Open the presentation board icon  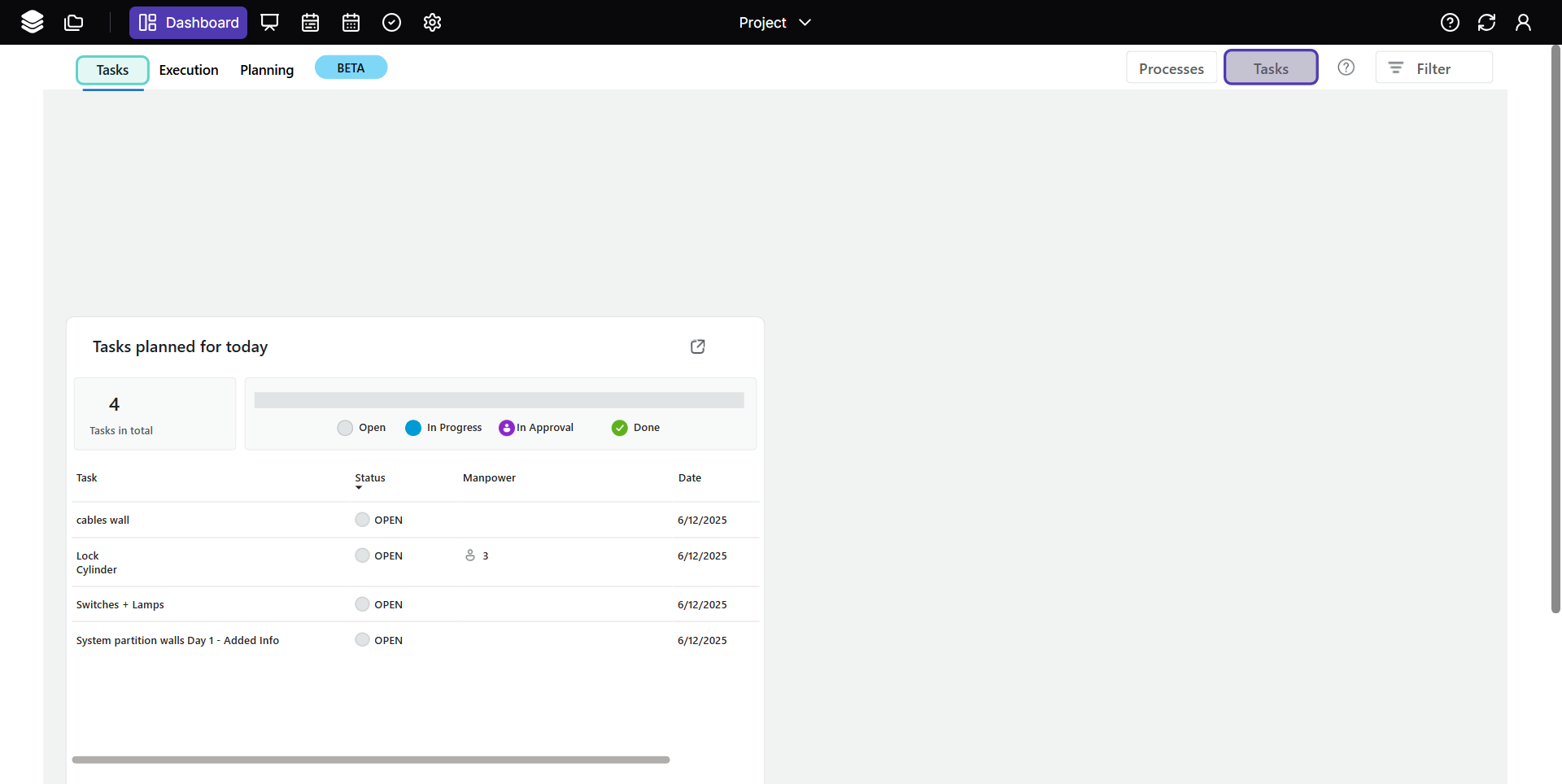pos(269,23)
